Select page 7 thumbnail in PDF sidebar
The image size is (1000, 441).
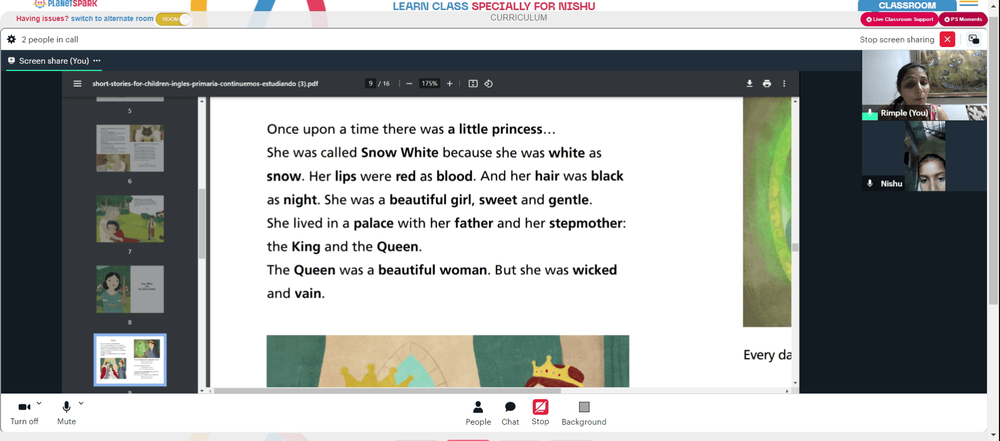130,219
